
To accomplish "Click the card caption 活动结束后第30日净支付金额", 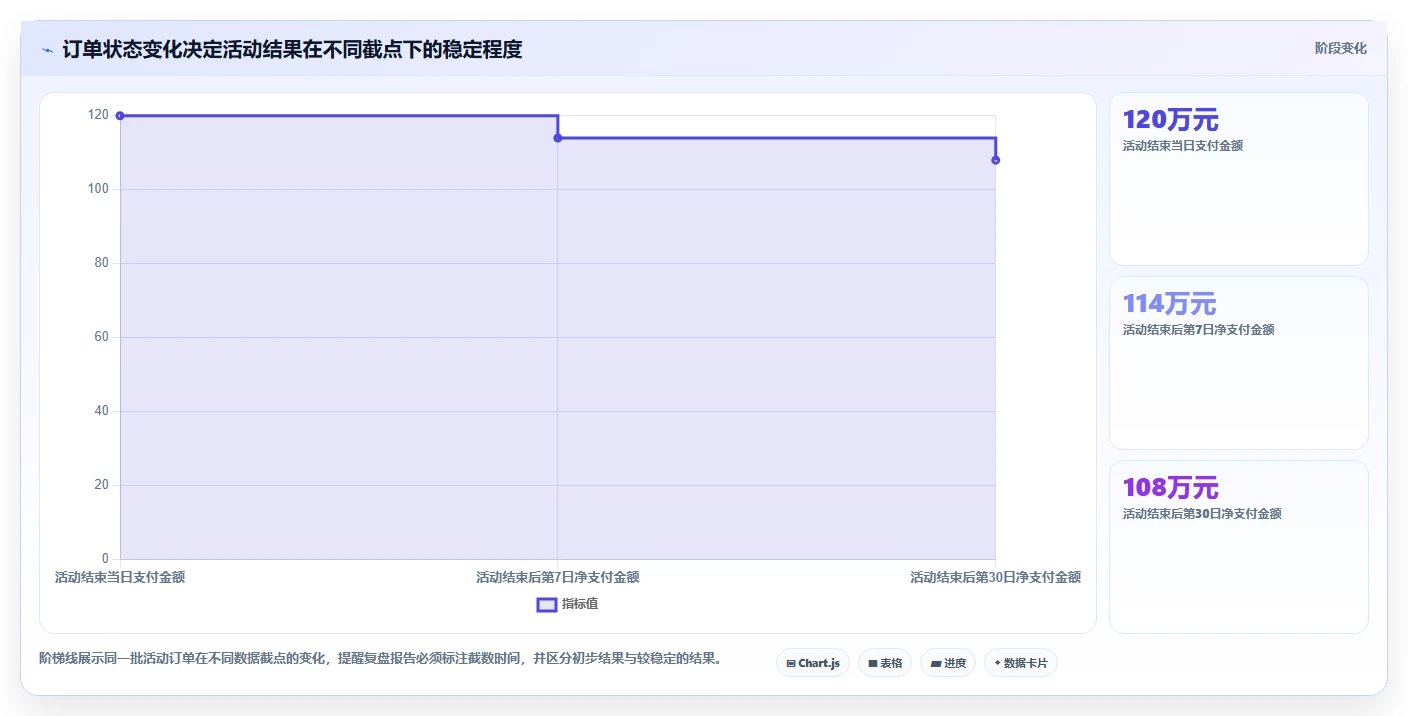I will tap(1202, 514).
